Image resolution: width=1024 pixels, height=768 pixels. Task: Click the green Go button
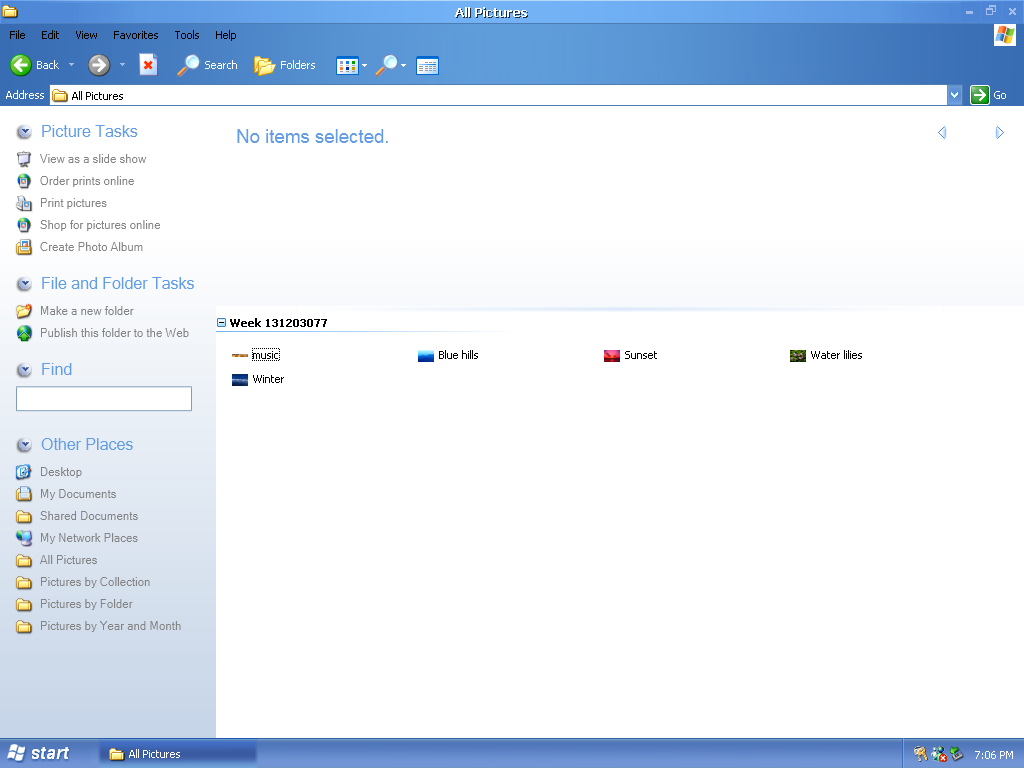pos(988,95)
